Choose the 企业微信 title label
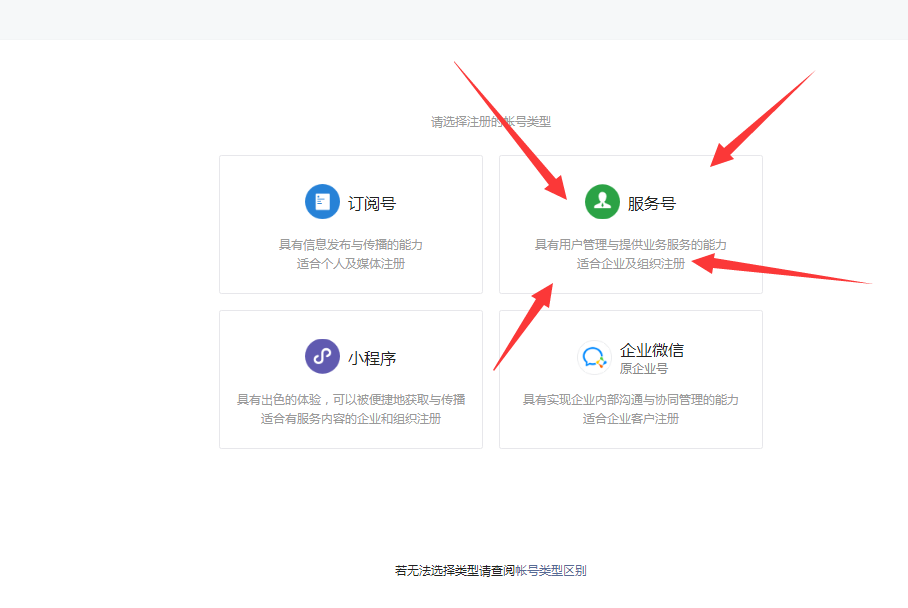This screenshot has height=608, width=908. (x=652, y=350)
